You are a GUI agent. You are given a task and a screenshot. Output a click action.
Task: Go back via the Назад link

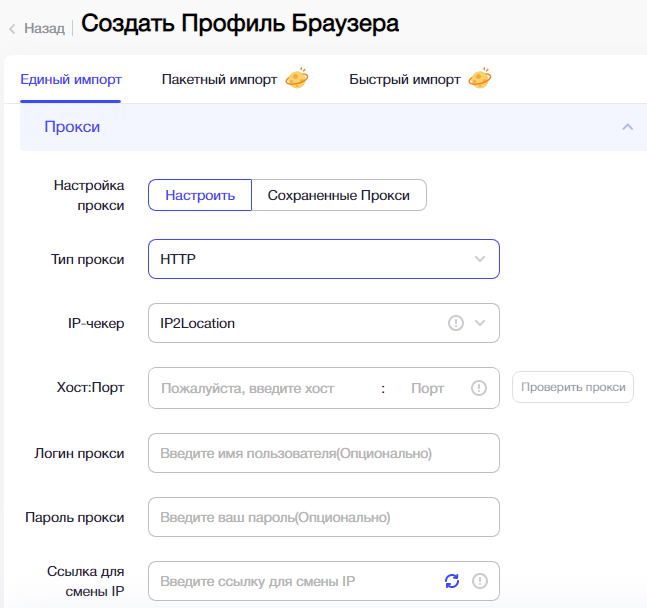click(x=44, y=28)
